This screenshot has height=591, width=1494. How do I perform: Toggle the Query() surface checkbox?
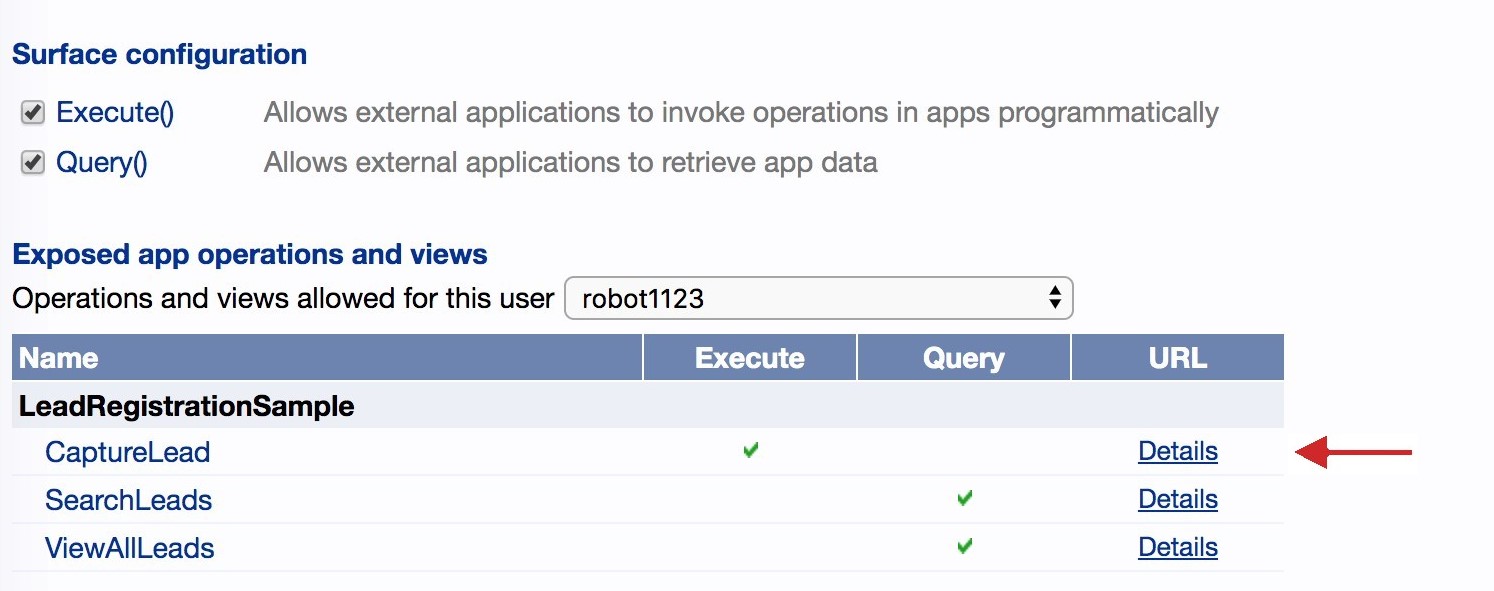pyautogui.click(x=33, y=163)
